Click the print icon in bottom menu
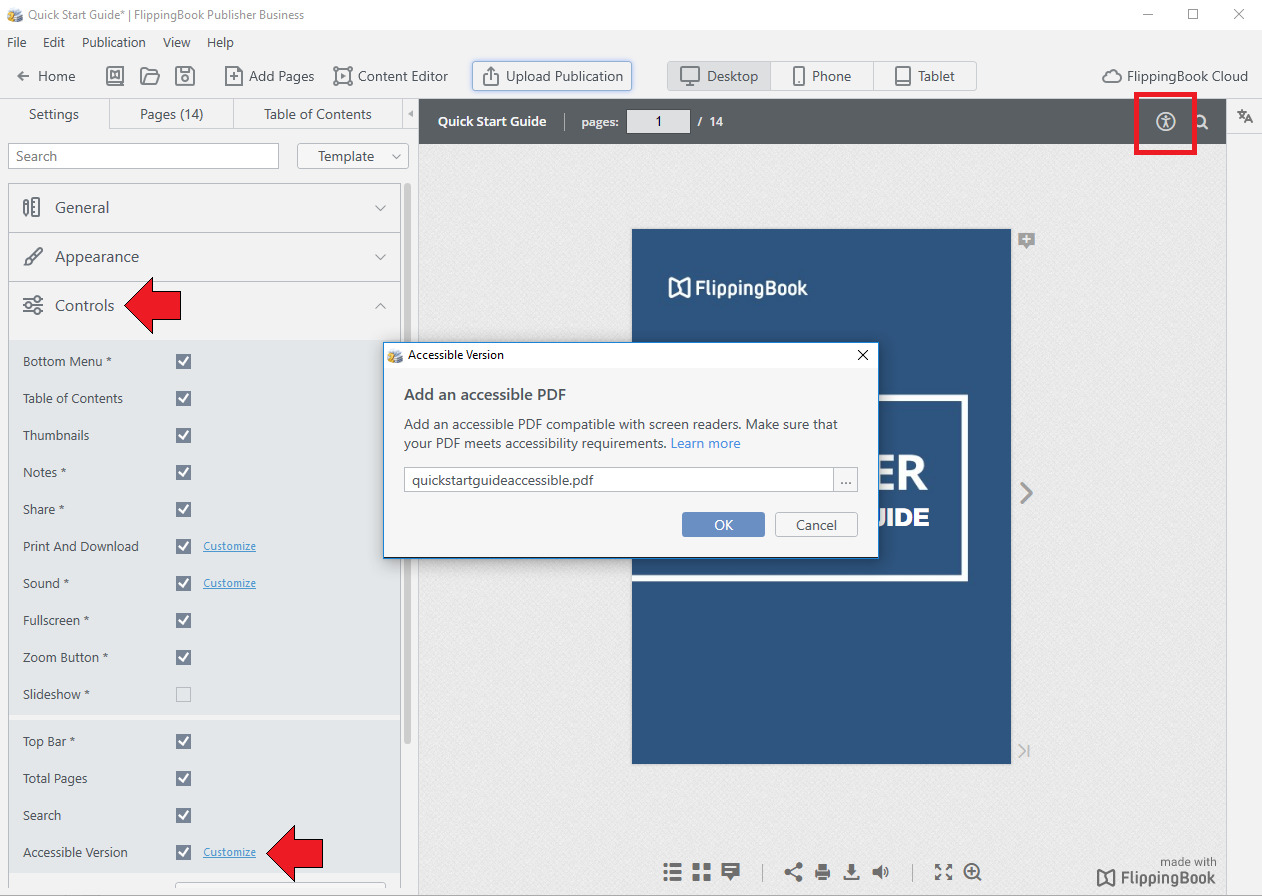1262x896 pixels. click(x=822, y=872)
